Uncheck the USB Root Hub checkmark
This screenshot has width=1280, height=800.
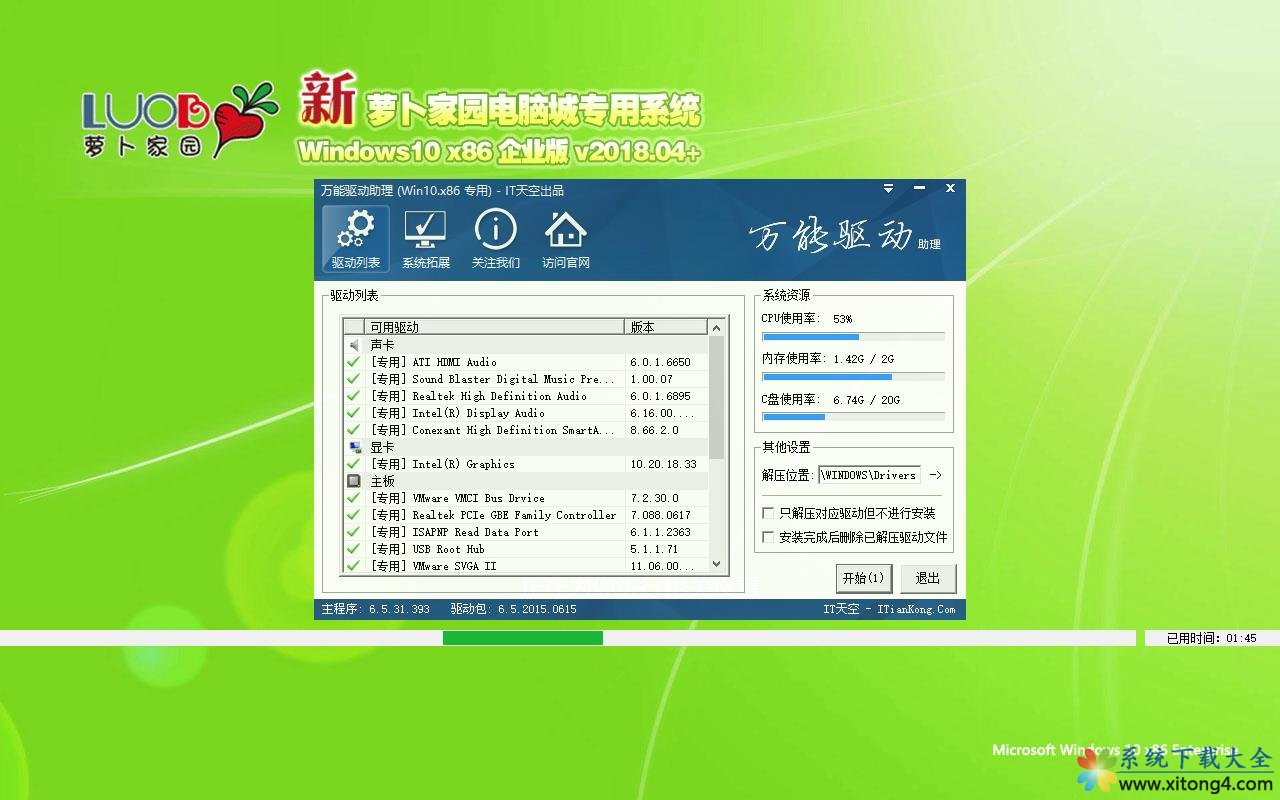(x=353, y=549)
